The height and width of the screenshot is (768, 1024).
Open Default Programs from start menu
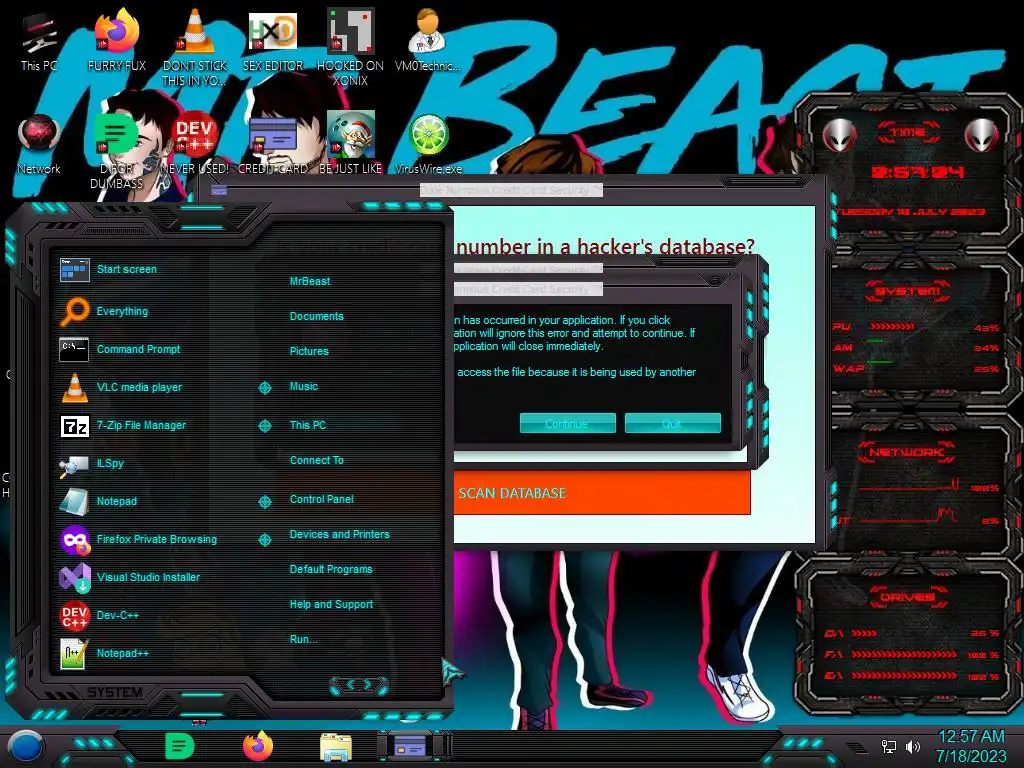pyautogui.click(x=330, y=569)
